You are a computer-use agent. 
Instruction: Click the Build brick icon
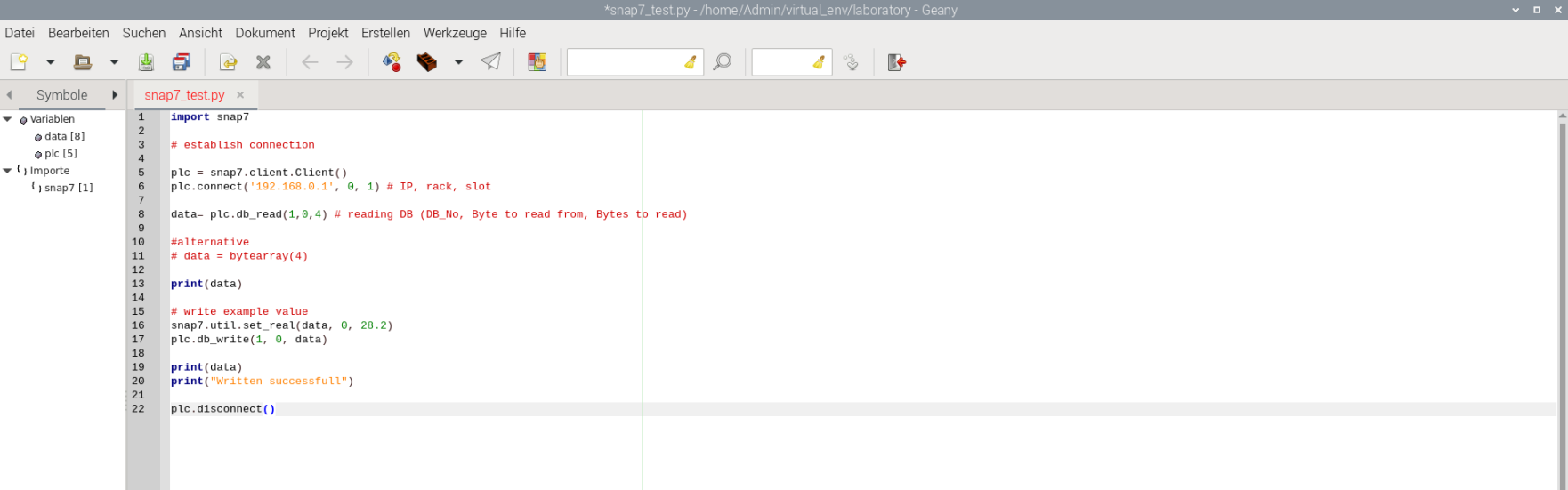point(427,62)
